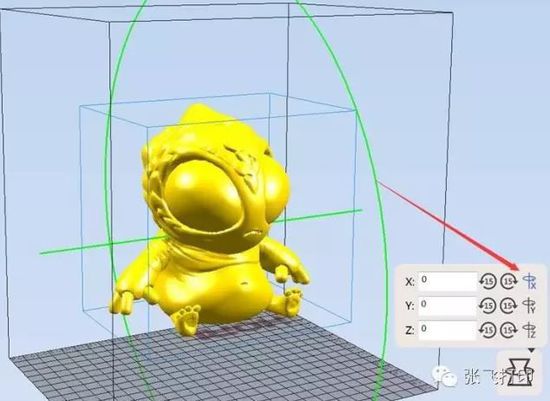Screen dimensions: 550x401
Task: Rotate clockwise 15 degrees on X axis
Action: (x=509, y=281)
